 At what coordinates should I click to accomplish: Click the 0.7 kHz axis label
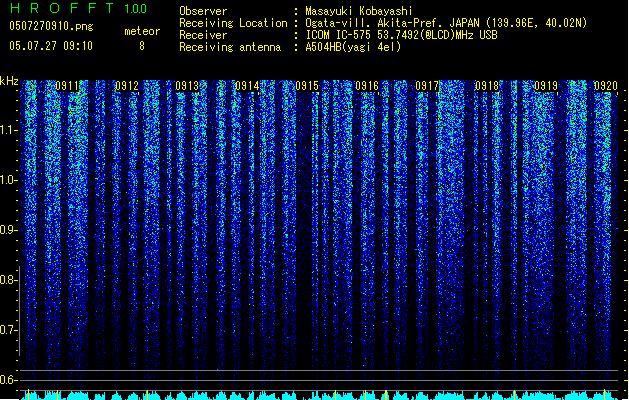click(9, 330)
